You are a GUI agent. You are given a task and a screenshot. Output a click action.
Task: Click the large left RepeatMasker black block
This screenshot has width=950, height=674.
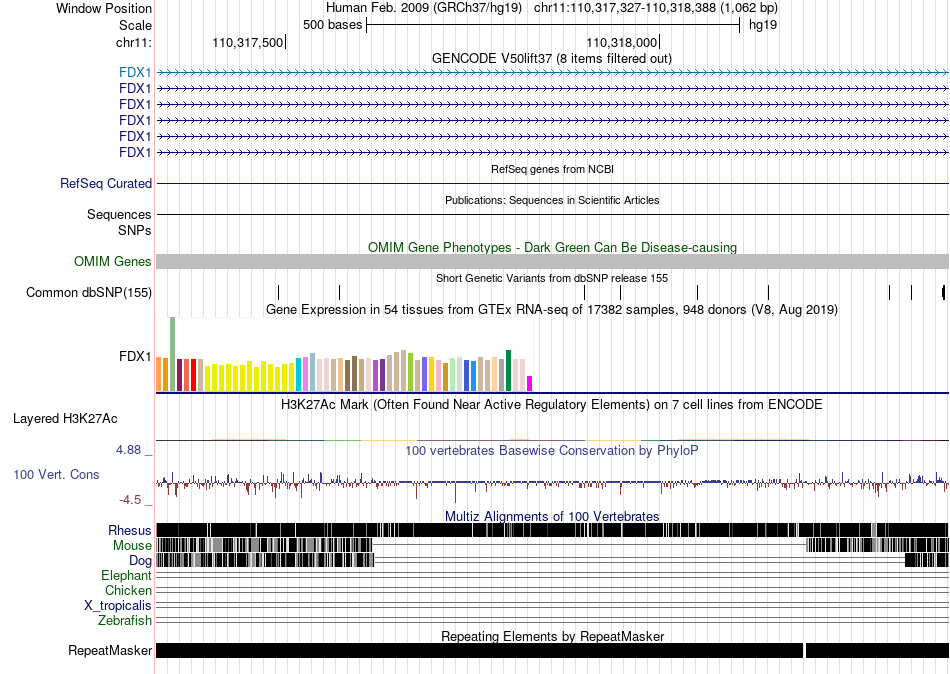479,650
